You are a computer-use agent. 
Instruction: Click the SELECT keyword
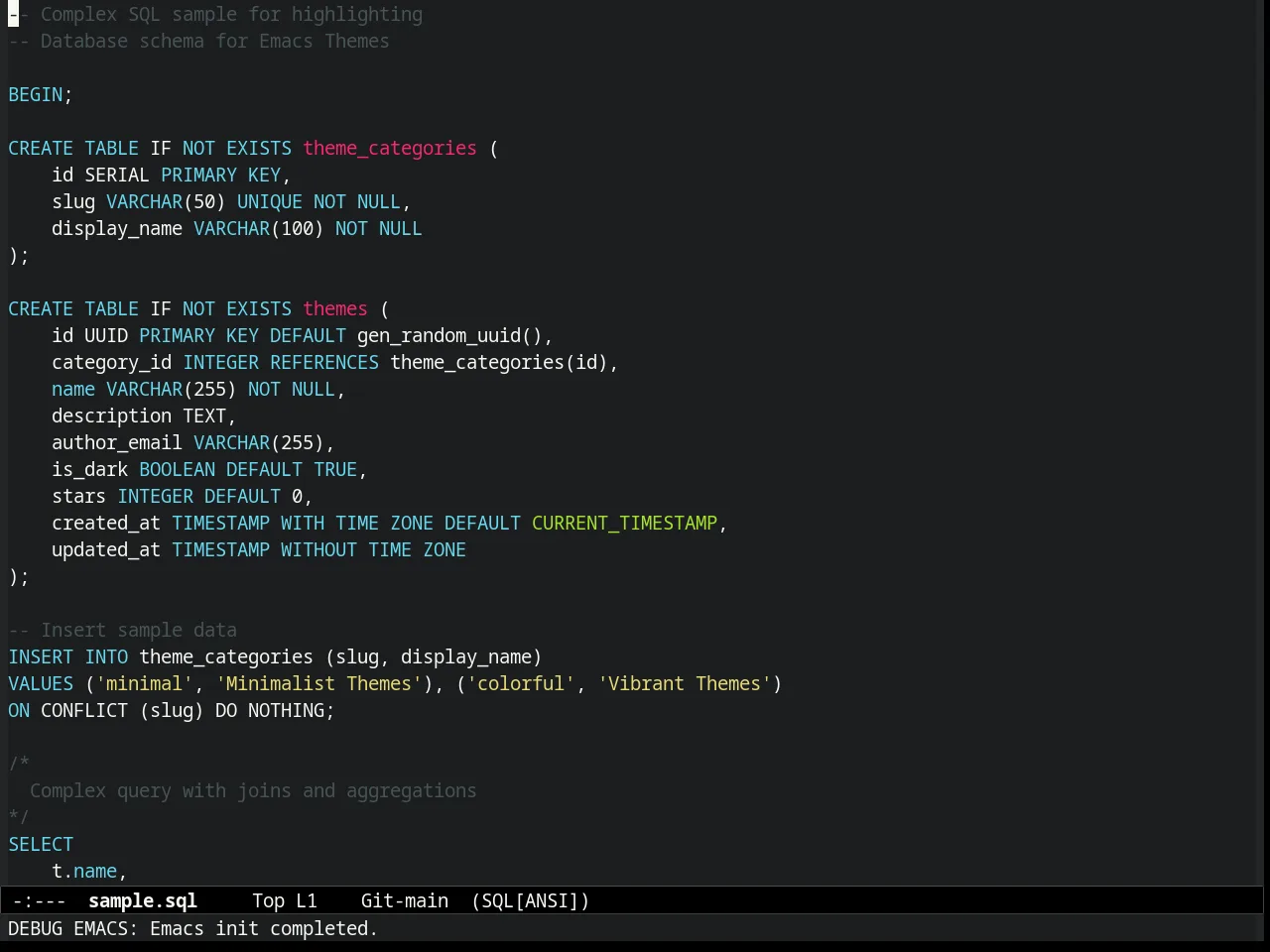coord(41,844)
